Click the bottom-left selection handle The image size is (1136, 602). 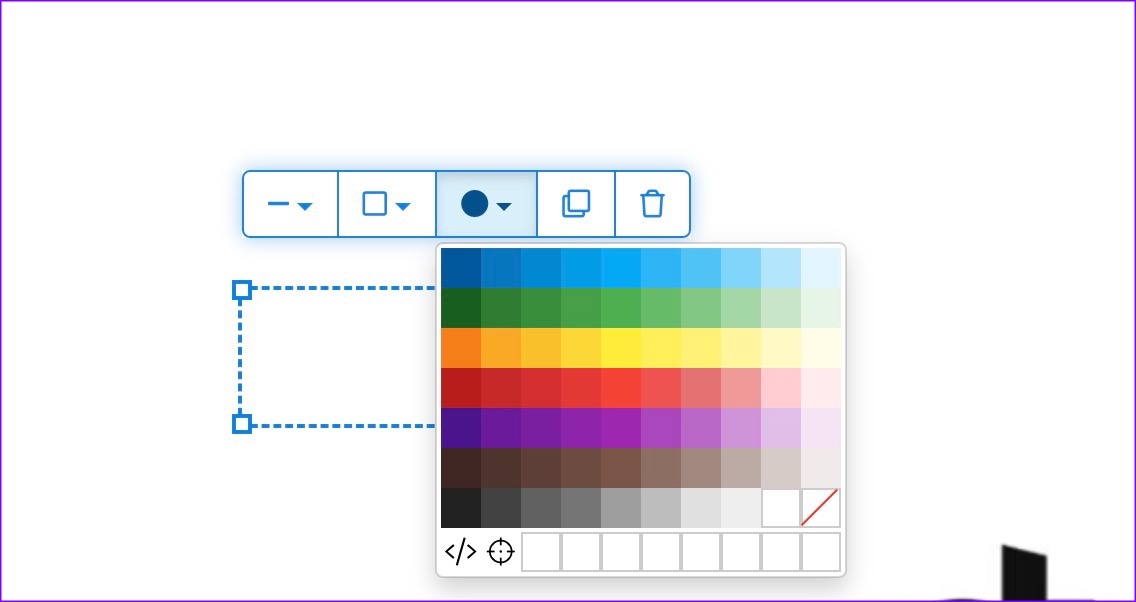(x=242, y=424)
